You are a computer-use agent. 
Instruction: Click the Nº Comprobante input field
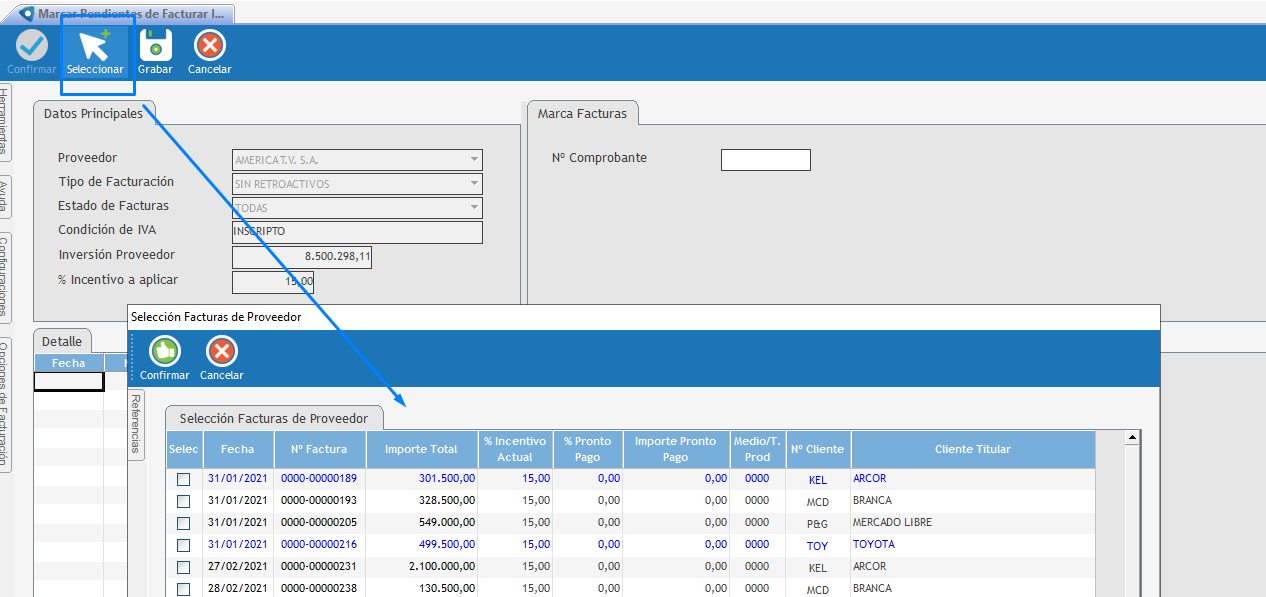(x=765, y=160)
